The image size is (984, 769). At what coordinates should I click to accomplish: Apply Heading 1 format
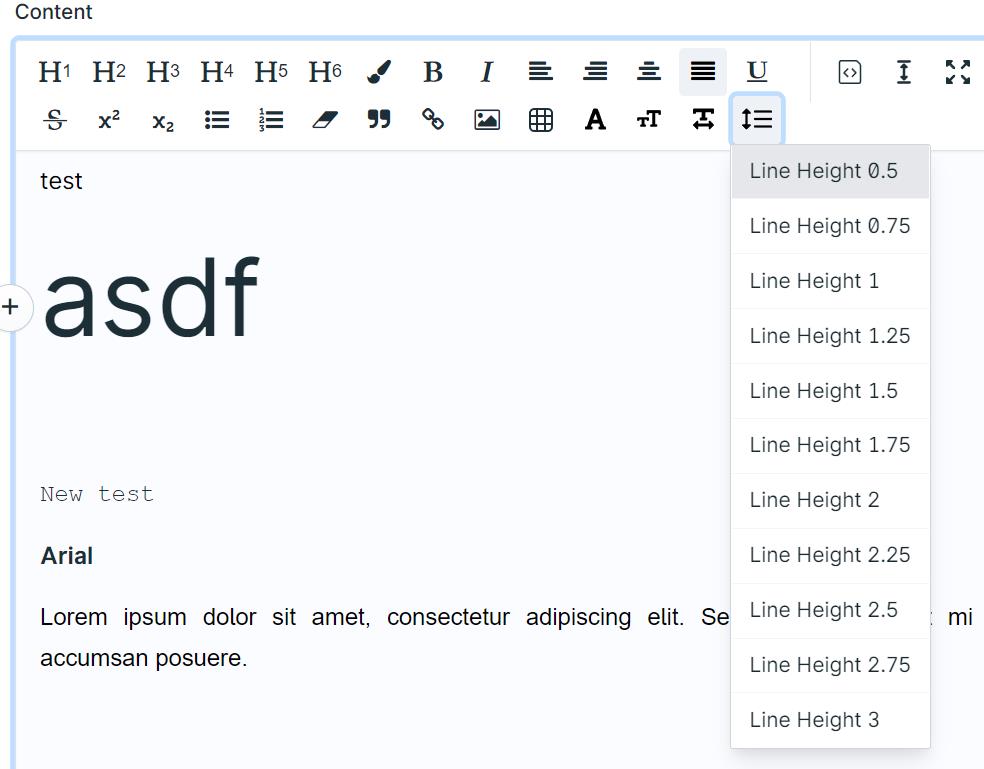pos(55,72)
